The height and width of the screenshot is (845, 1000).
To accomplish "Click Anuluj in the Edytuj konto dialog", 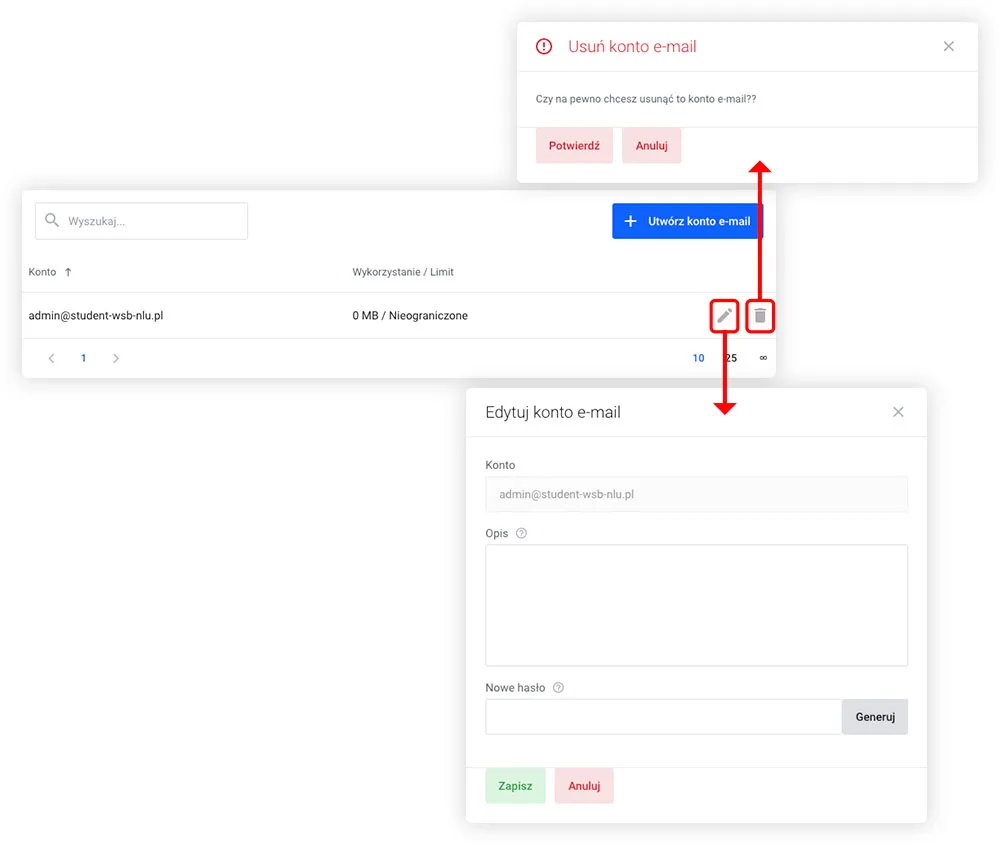I will coord(584,786).
